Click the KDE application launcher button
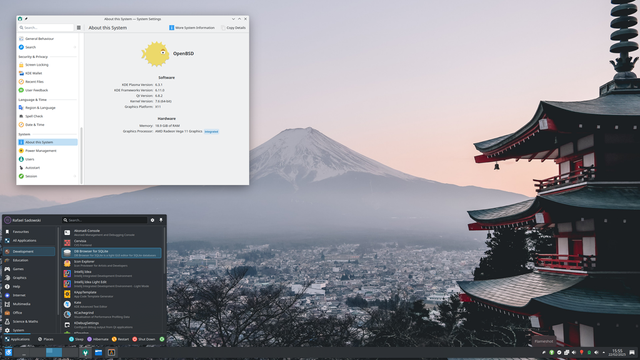The height and width of the screenshot is (360, 640). (8, 352)
